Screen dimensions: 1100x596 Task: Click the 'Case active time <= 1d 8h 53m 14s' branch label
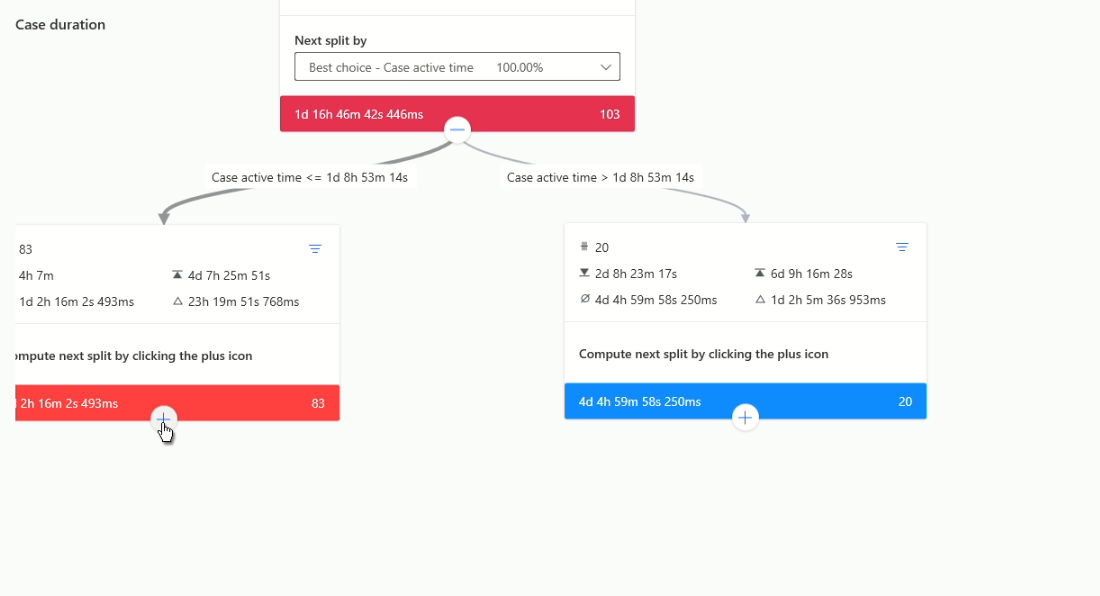pos(309,177)
